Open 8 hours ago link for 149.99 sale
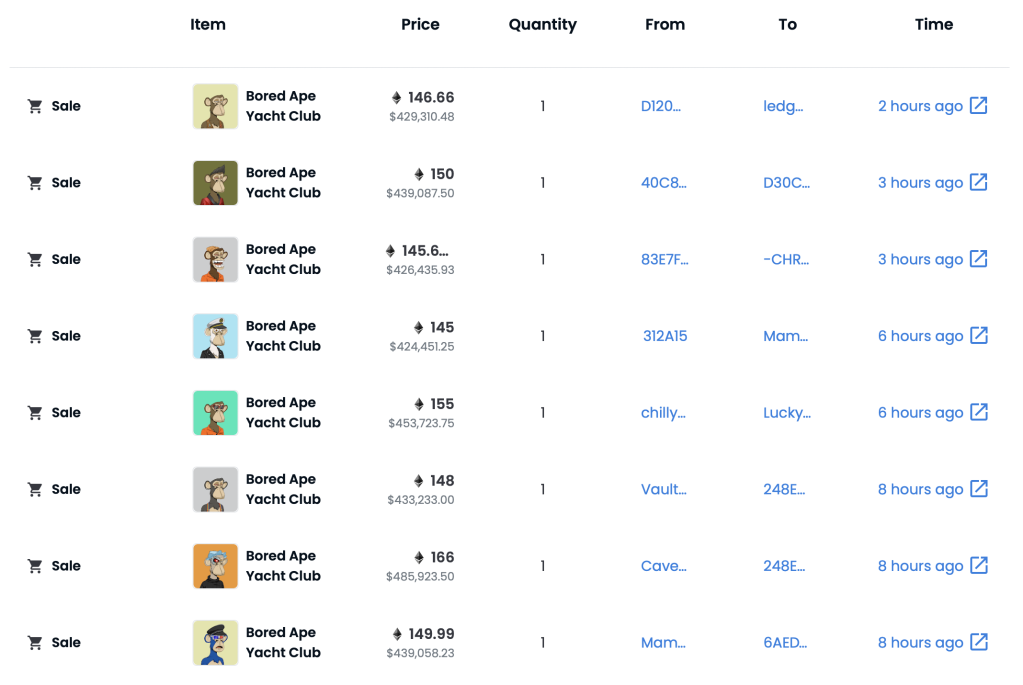This screenshot has height=685, width=1023. coord(920,642)
